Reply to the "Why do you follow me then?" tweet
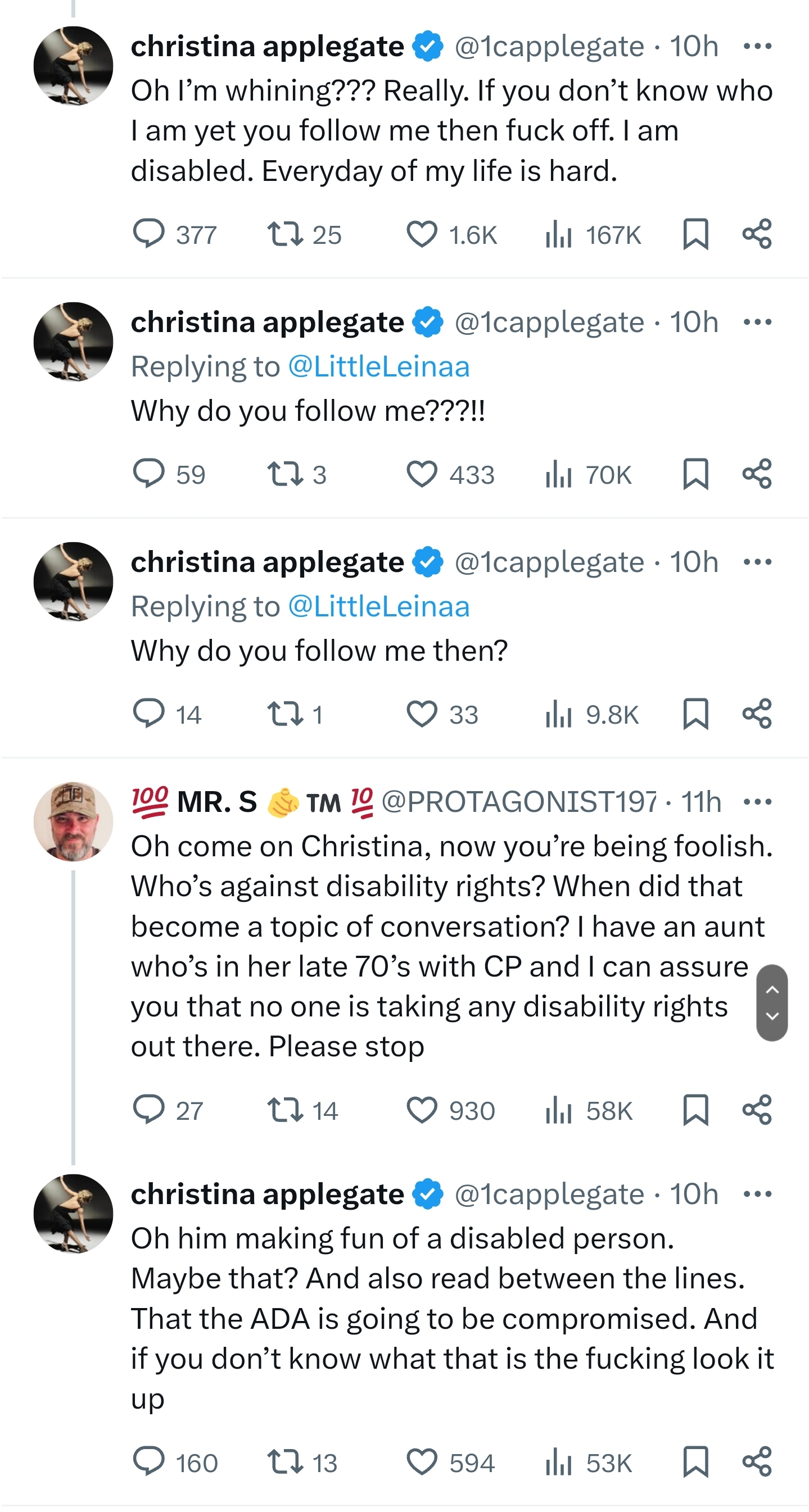 (148, 714)
